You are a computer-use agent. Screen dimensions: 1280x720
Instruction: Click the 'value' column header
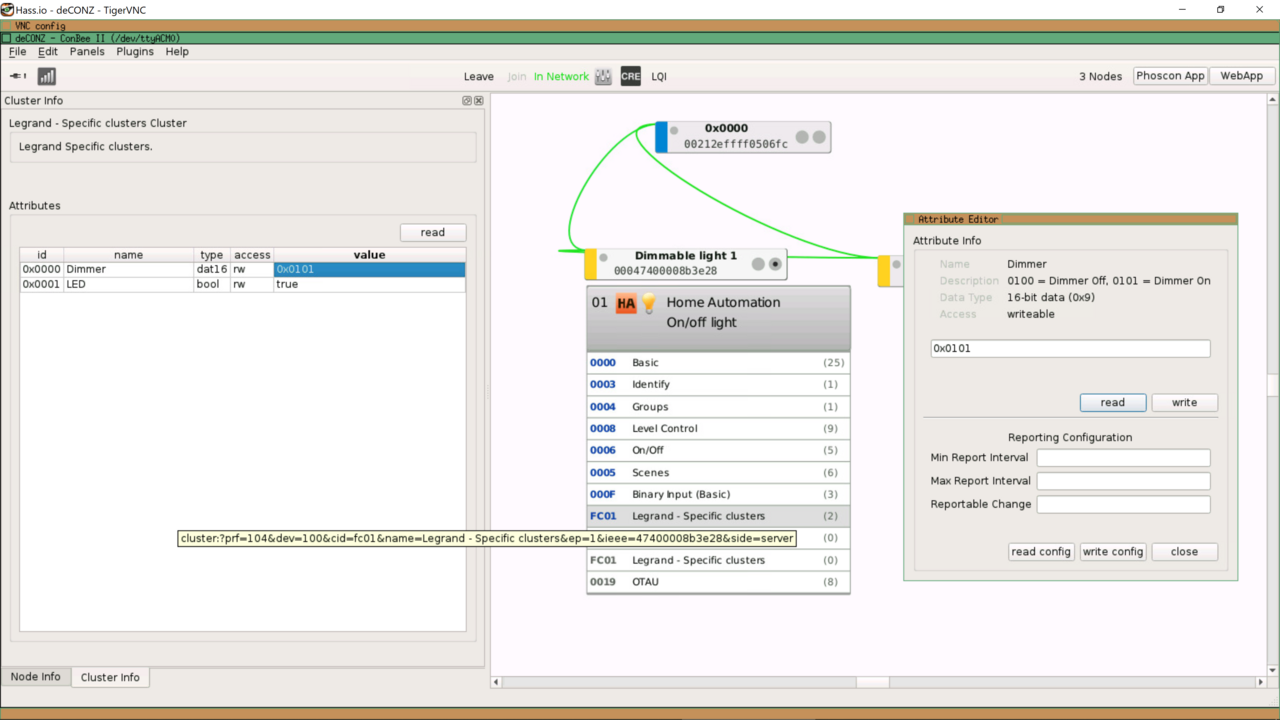click(x=369, y=255)
